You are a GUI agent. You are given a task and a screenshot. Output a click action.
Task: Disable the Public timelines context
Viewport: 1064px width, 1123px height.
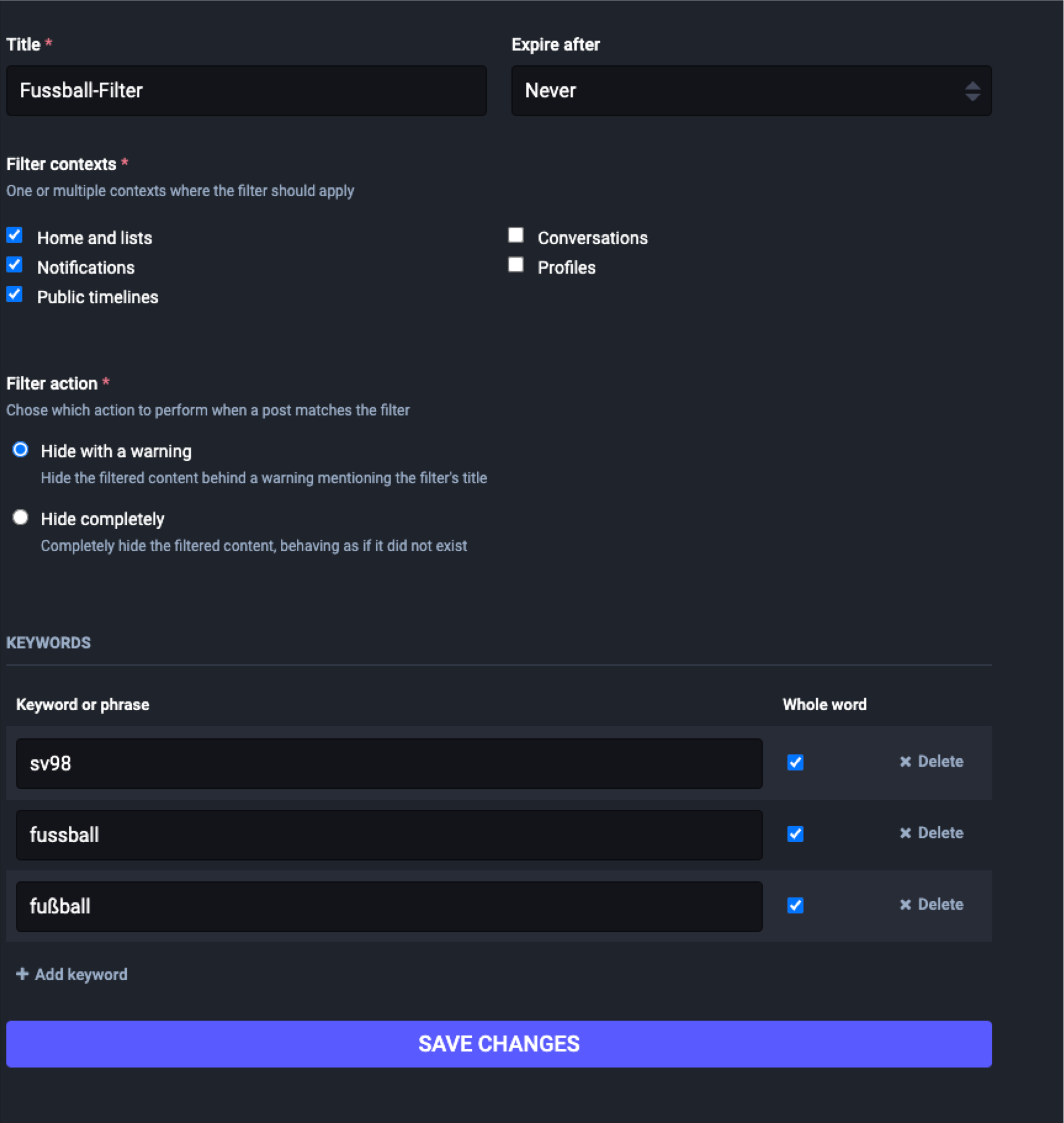point(14,294)
